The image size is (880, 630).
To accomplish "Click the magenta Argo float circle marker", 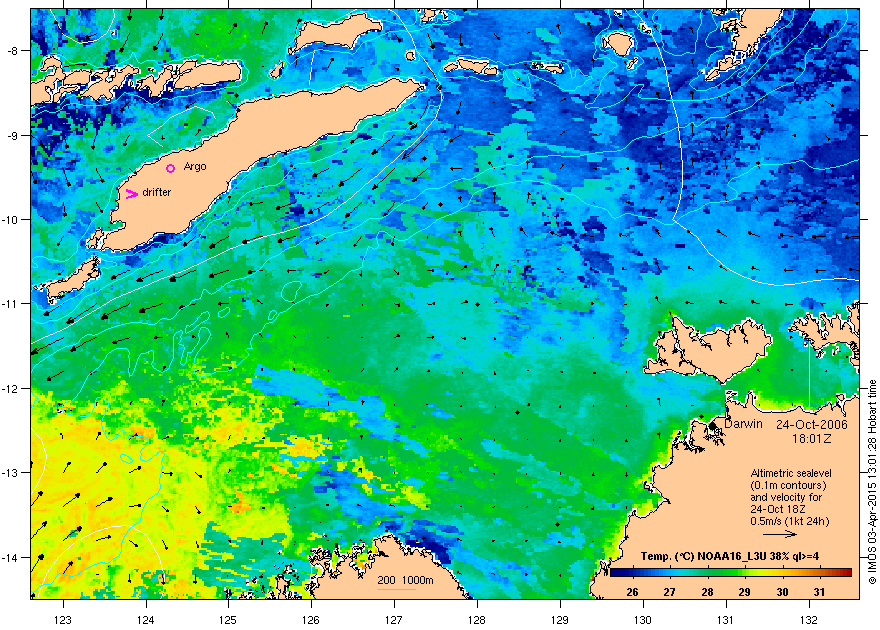I will coord(171,168).
